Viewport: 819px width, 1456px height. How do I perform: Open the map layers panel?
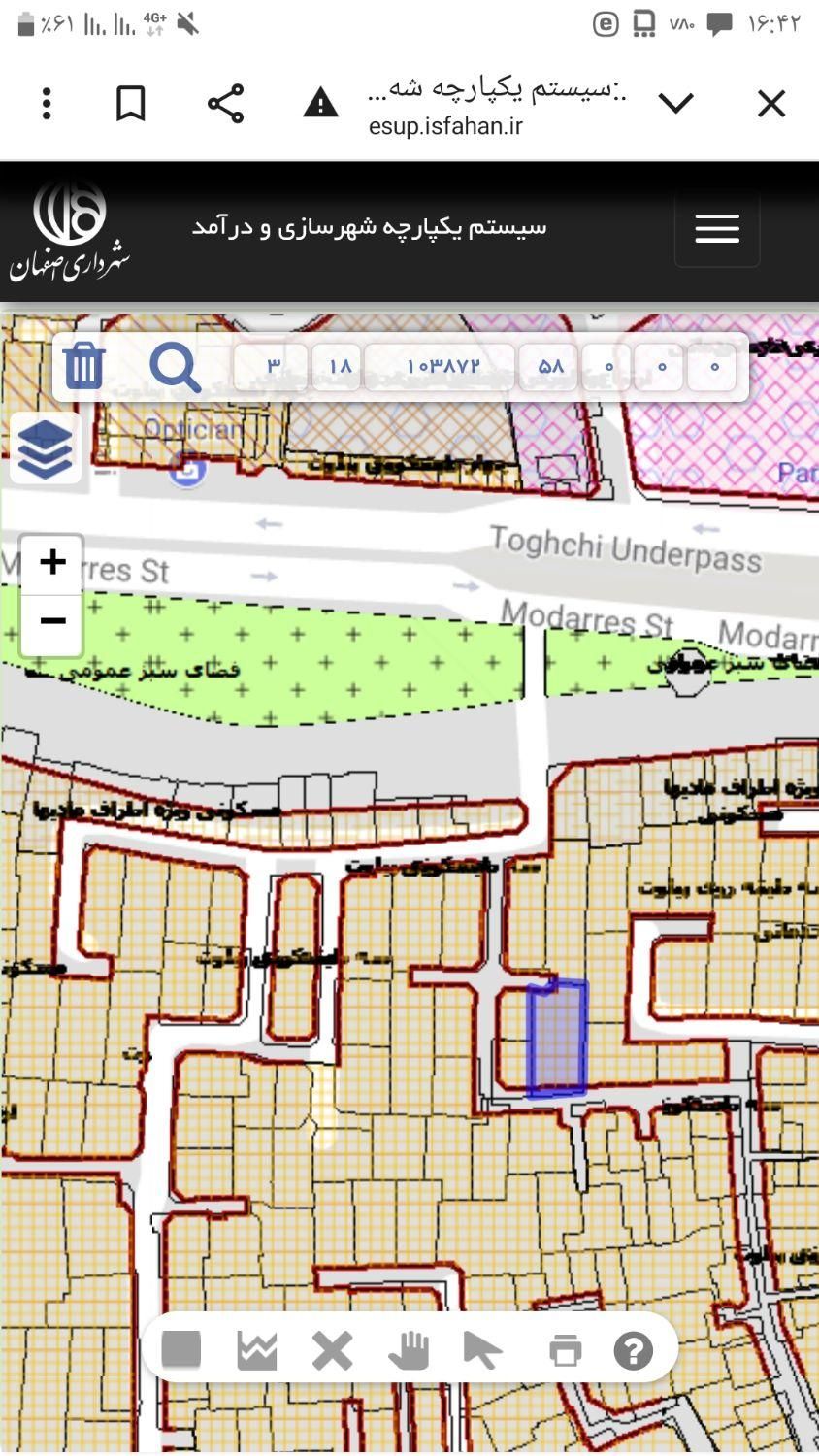(x=45, y=448)
